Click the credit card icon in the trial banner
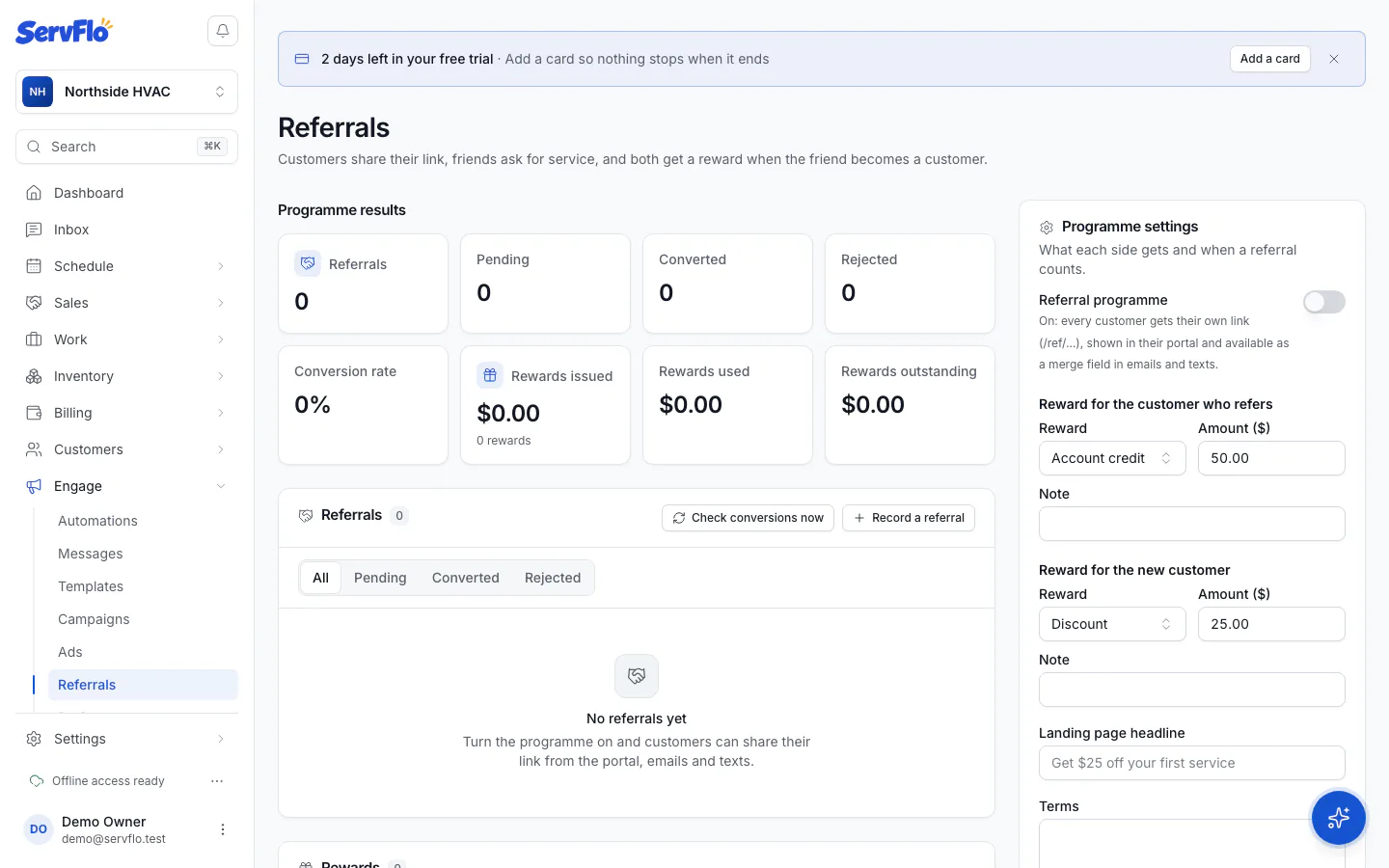Image resolution: width=1389 pixels, height=868 pixels. pos(302,59)
